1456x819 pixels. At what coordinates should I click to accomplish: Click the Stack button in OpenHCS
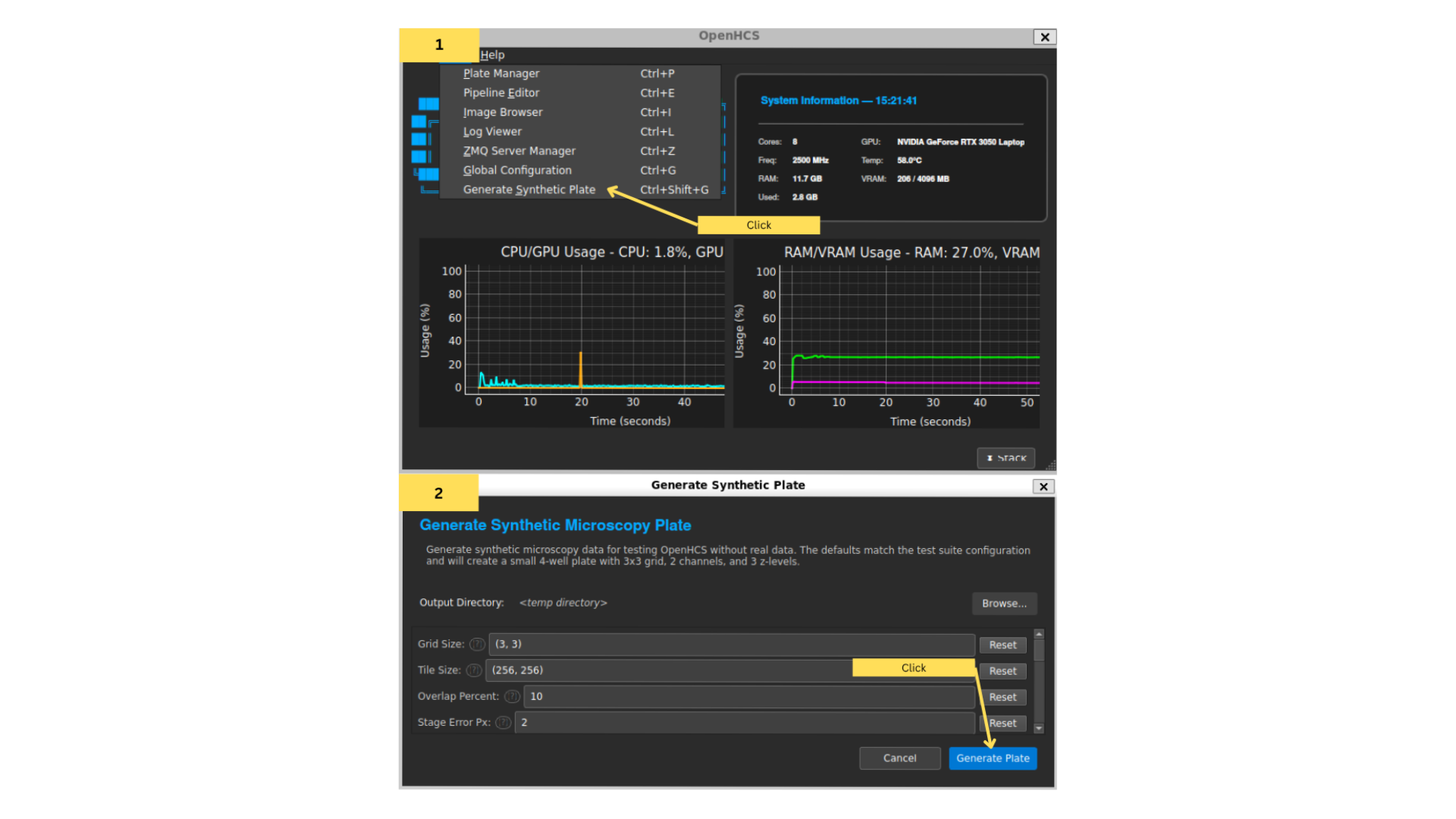pyautogui.click(x=1006, y=458)
